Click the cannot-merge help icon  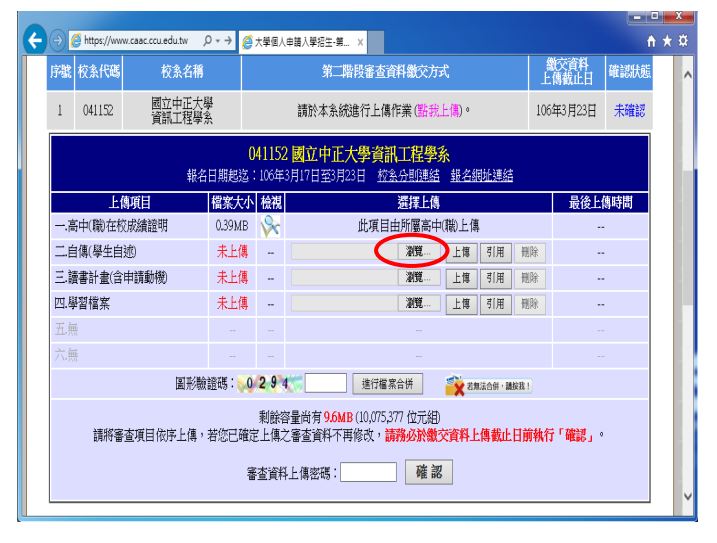[488, 385]
